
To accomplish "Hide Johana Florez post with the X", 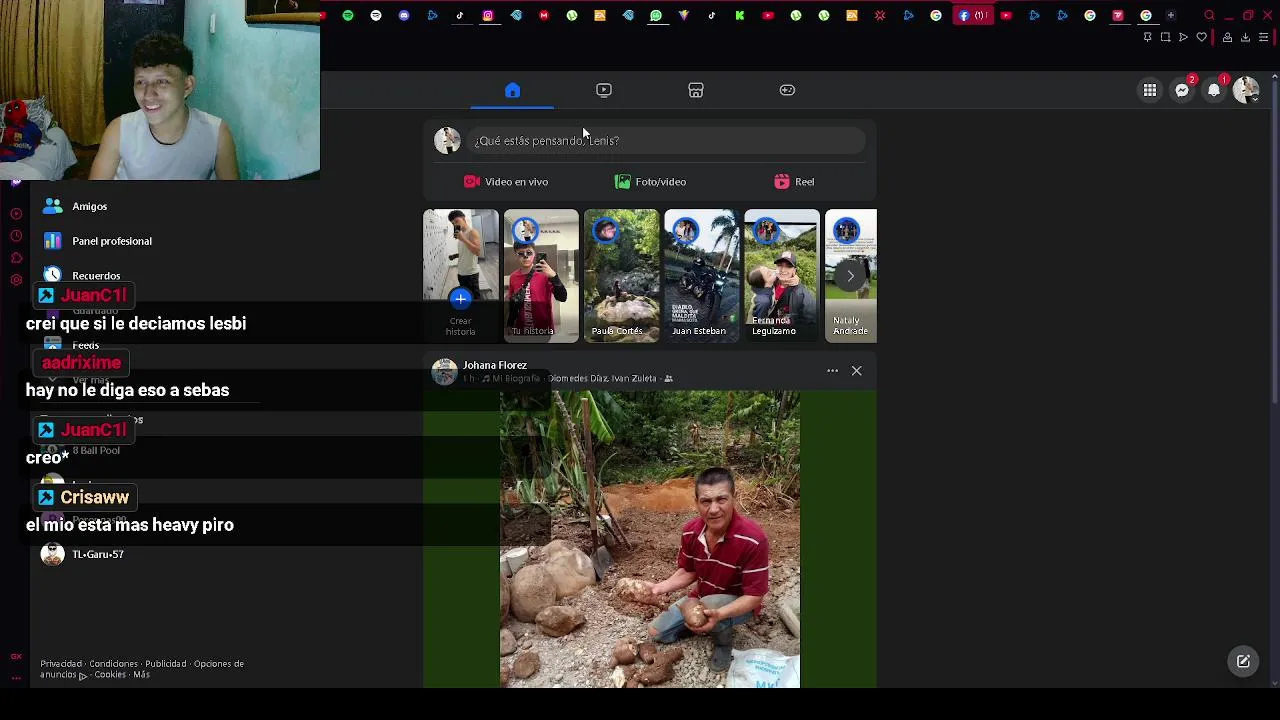I will 856,371.
